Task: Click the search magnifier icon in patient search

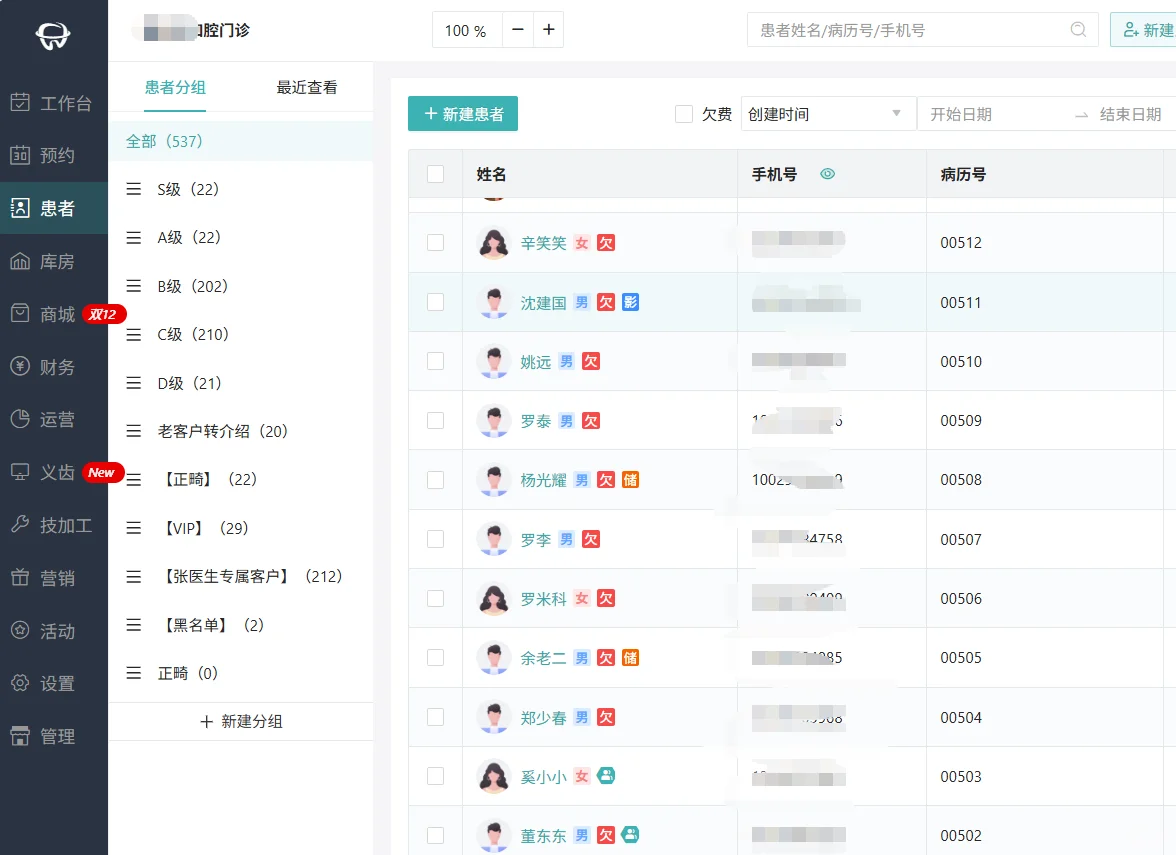Action: tap(1078, 29)
